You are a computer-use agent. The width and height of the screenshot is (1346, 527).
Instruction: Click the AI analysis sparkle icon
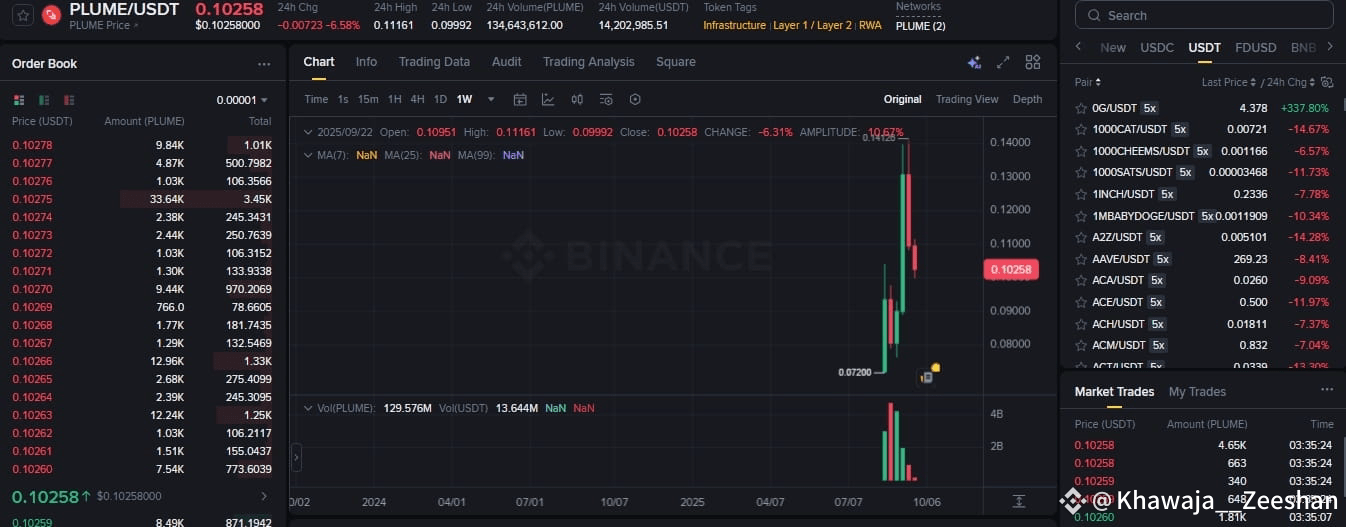click(974, 62)
